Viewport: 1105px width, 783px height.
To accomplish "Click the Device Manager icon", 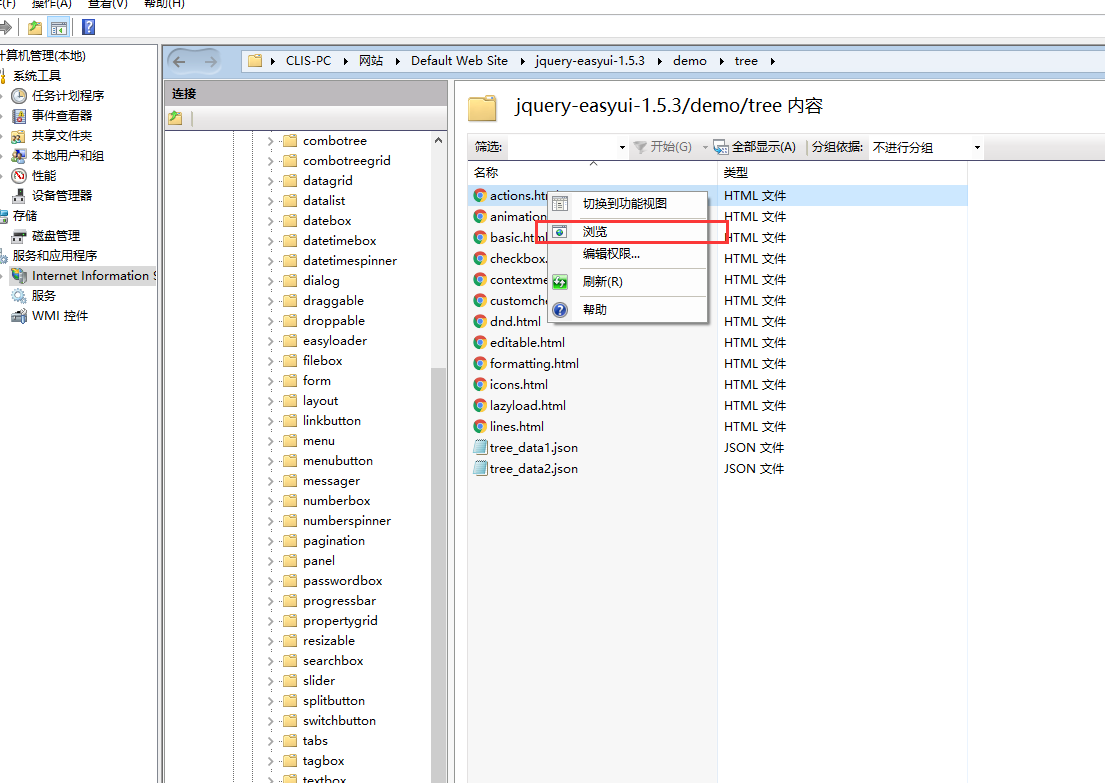I will point(19,196).
